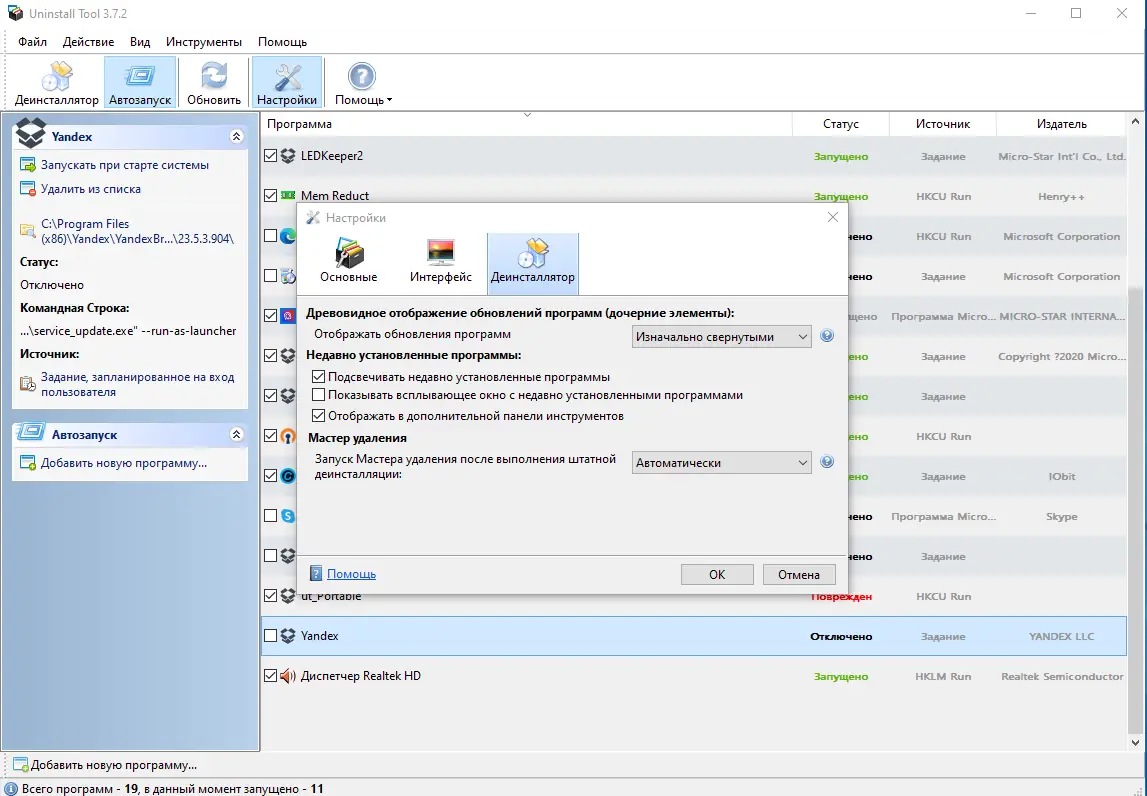Open the Инструменты menu

(x=204, y=42)
